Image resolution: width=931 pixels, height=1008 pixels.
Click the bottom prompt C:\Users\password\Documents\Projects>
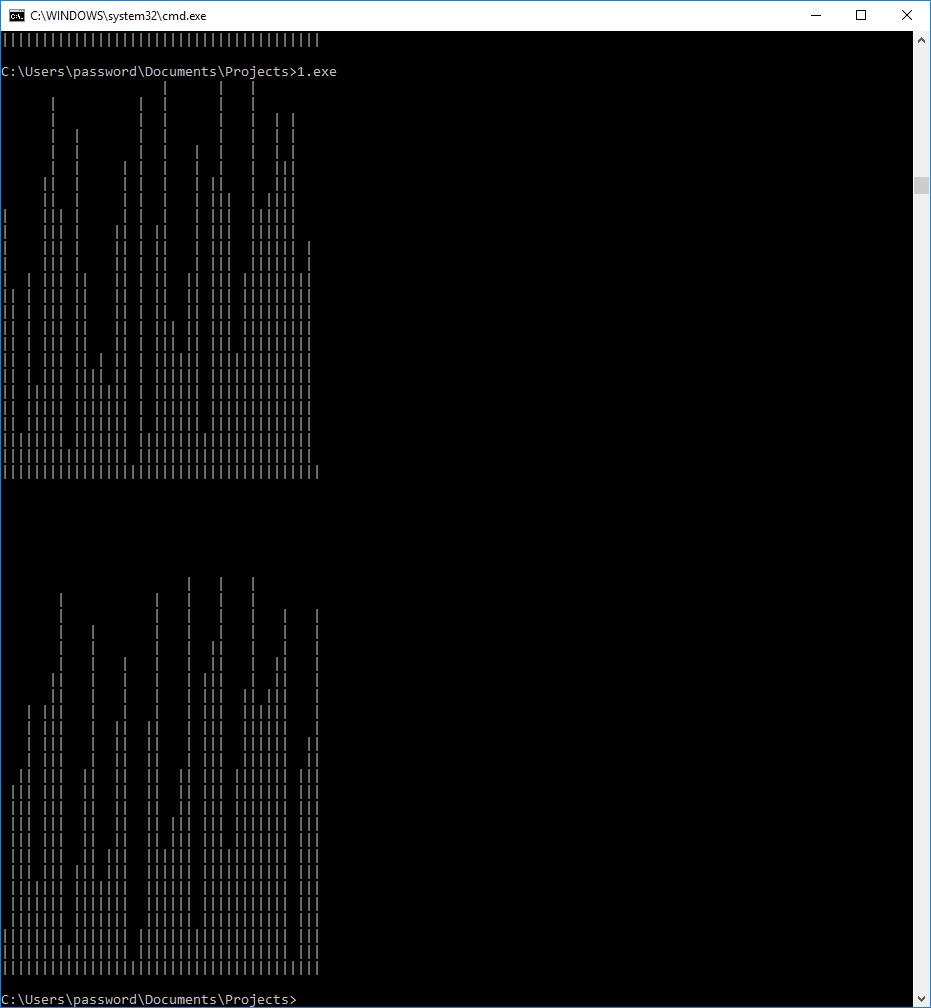[x=149, y=1000]
